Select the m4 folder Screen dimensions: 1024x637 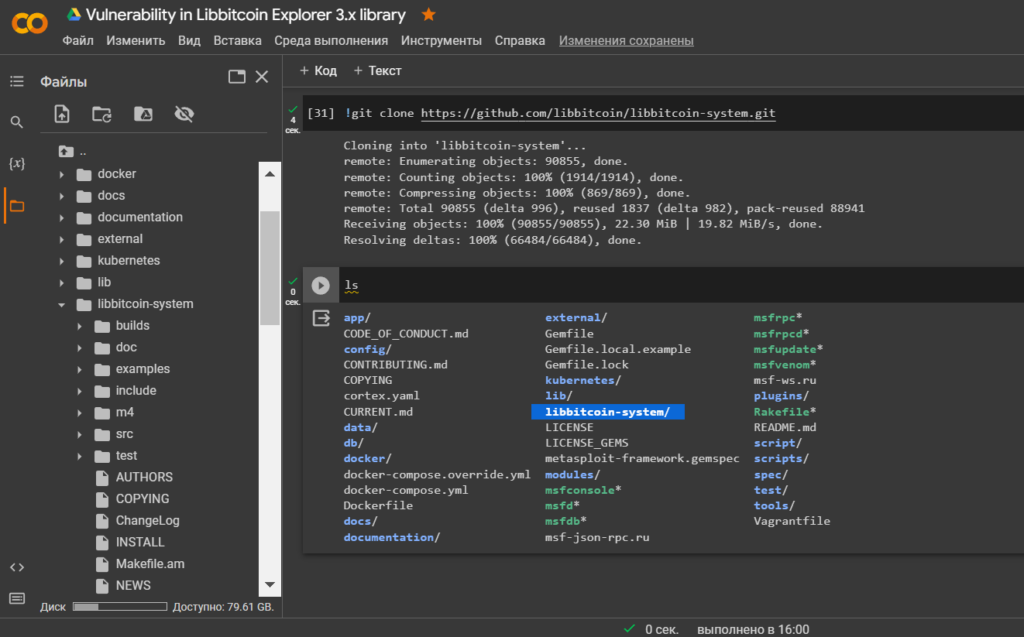pyautogui.click(x=125, y=413)
